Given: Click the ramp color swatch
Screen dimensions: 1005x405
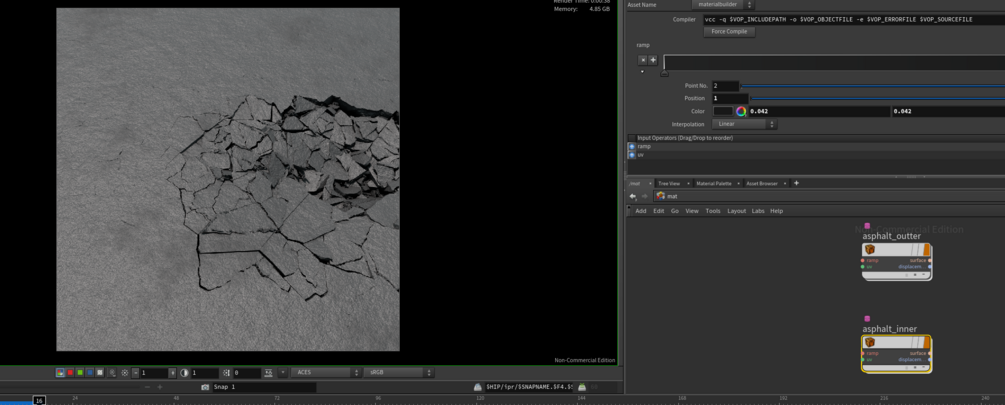Looking at the screenshot, I should coord(723,111).
